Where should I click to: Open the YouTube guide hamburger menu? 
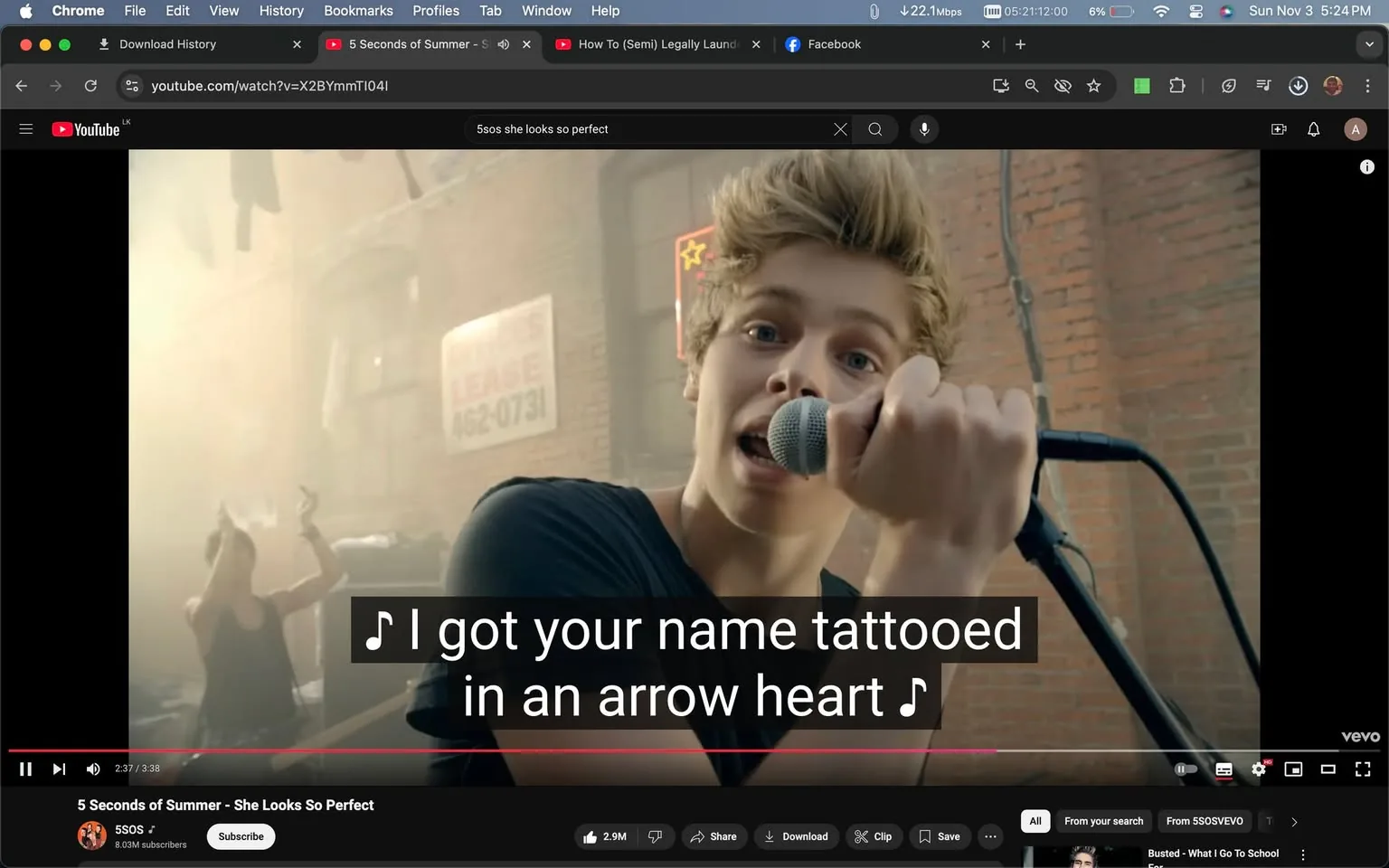coord(26,128)
